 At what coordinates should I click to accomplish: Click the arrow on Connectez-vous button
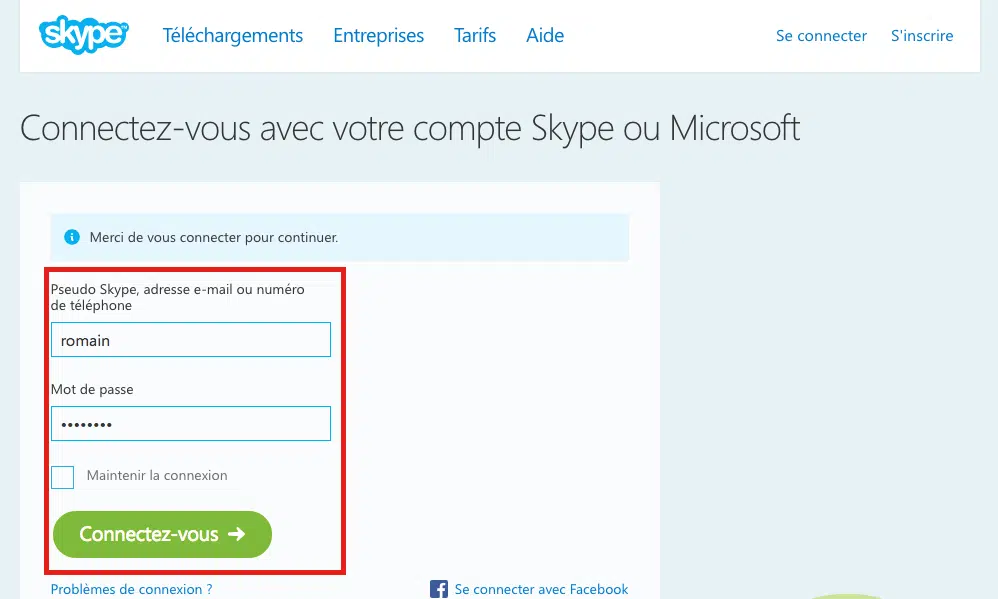point(237,533)
